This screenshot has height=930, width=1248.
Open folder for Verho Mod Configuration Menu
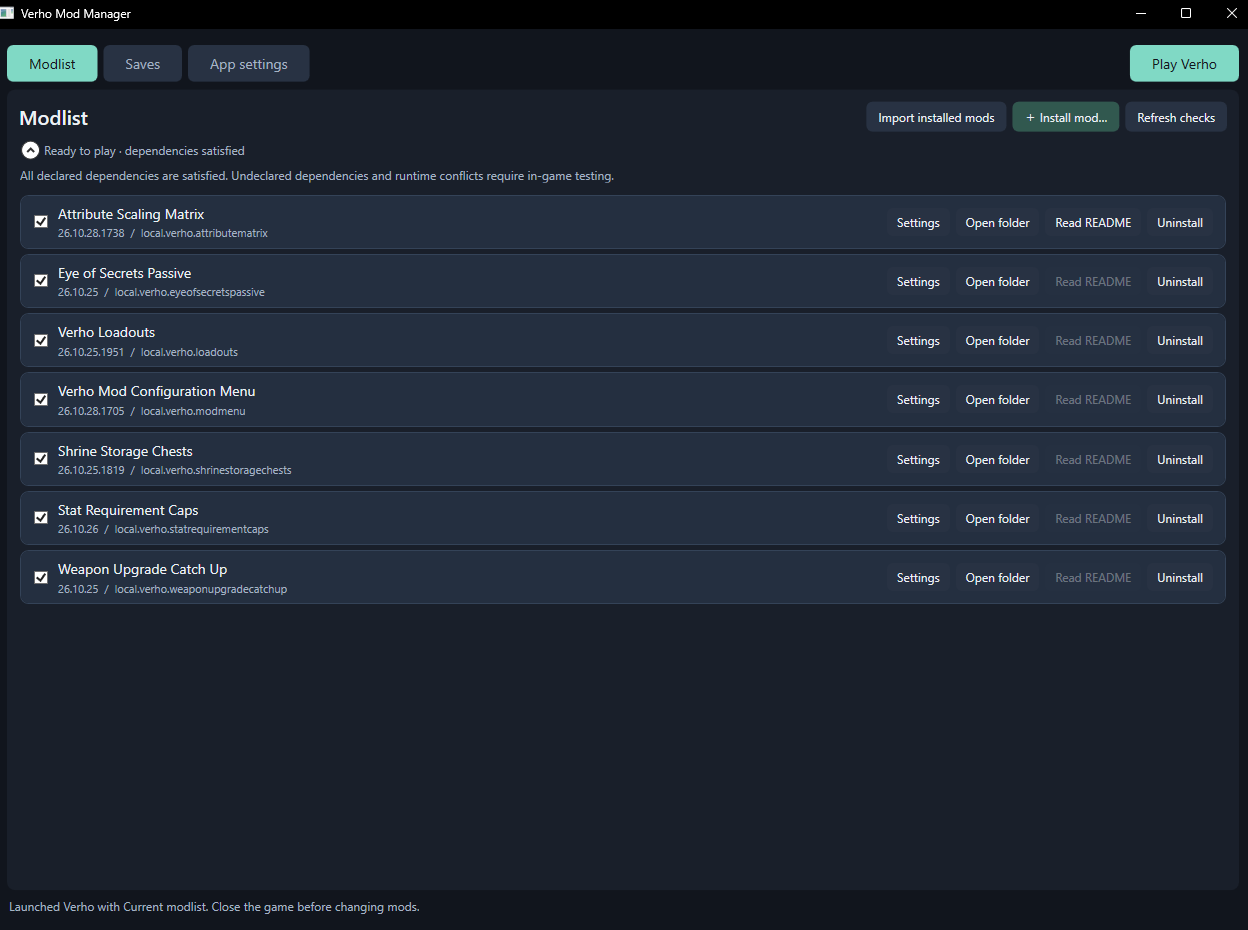pyautogui.click(x=997, y=400)
